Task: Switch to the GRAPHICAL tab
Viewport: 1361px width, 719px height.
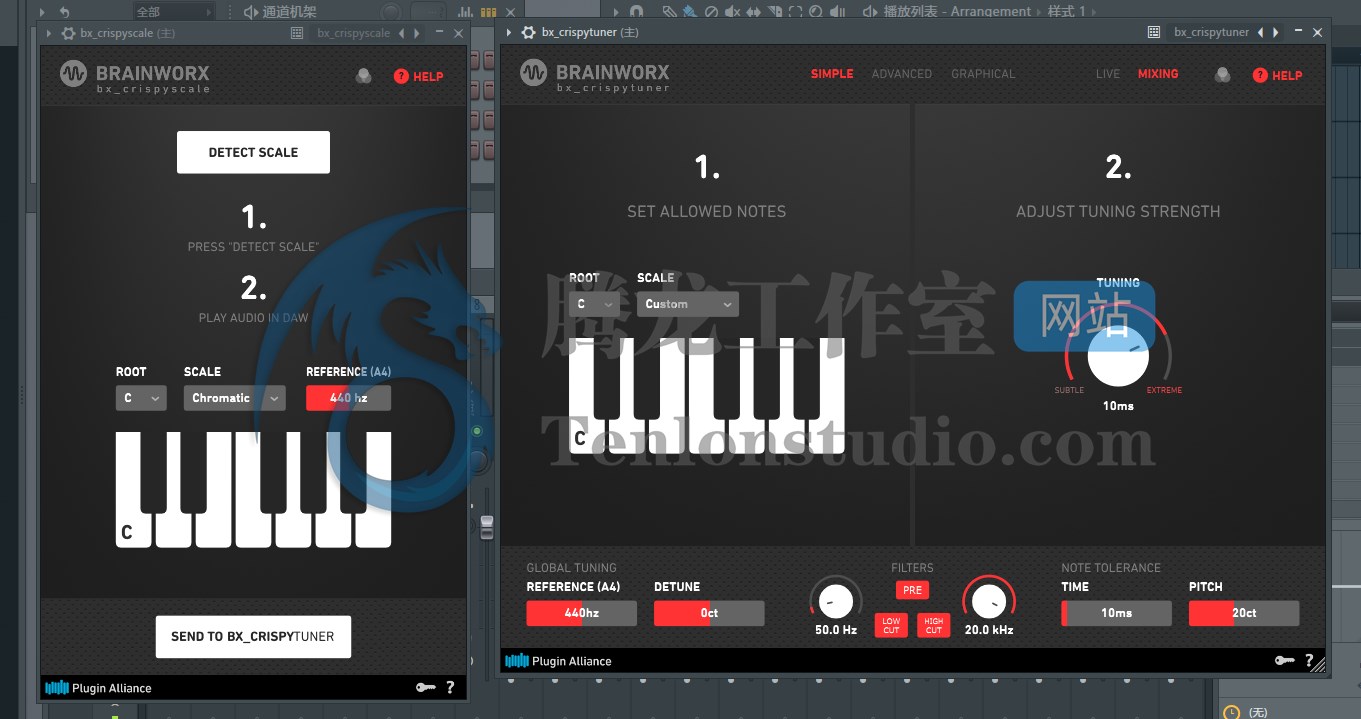Action: [x=983, y=74]
